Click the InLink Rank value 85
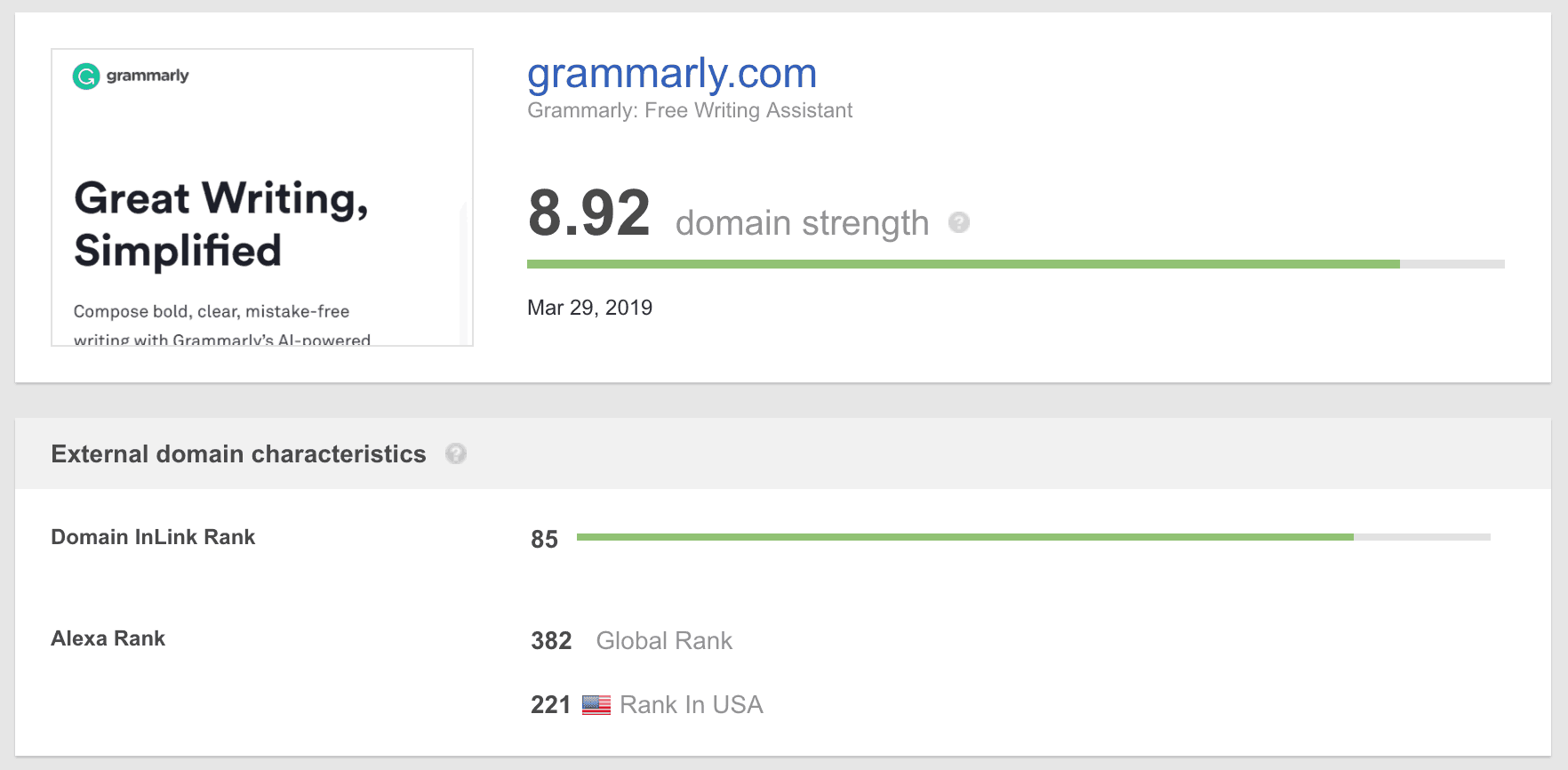This screenshot has width=1568, height=770. tap(544, 540)
